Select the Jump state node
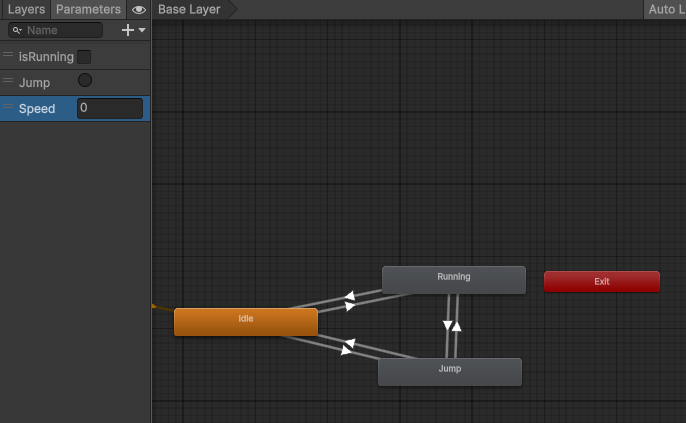This screenshot has width=686, height=423. (450, 372)
